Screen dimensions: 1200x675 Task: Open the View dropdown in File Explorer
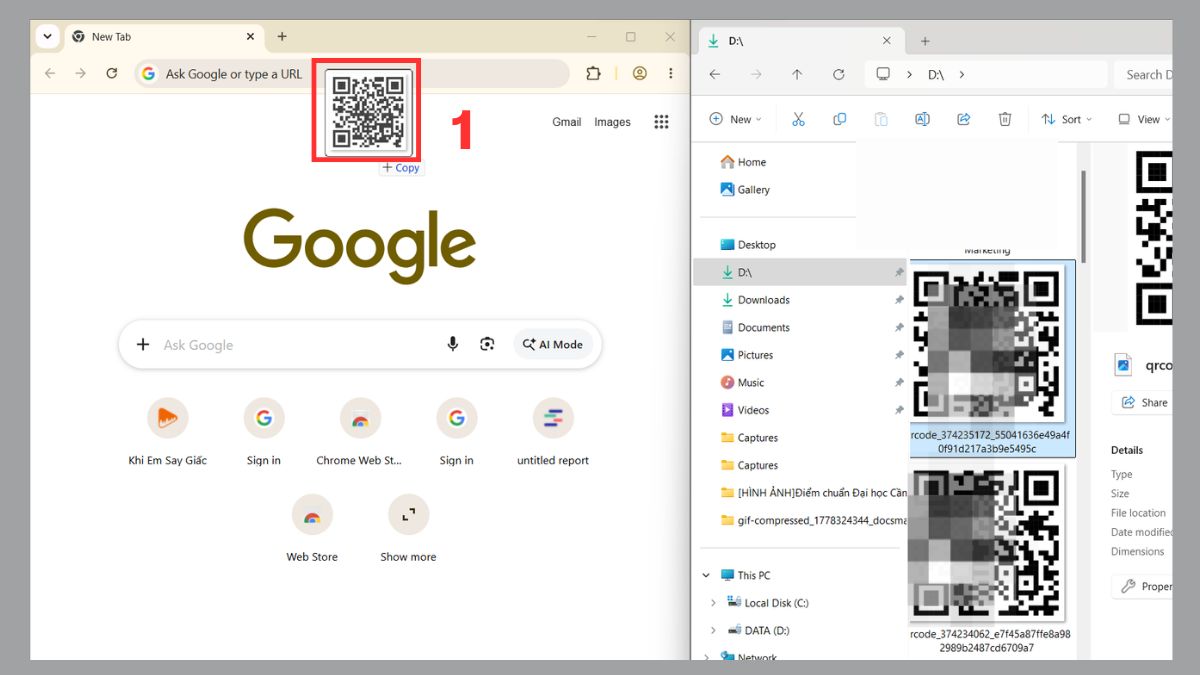[1145, 119]
